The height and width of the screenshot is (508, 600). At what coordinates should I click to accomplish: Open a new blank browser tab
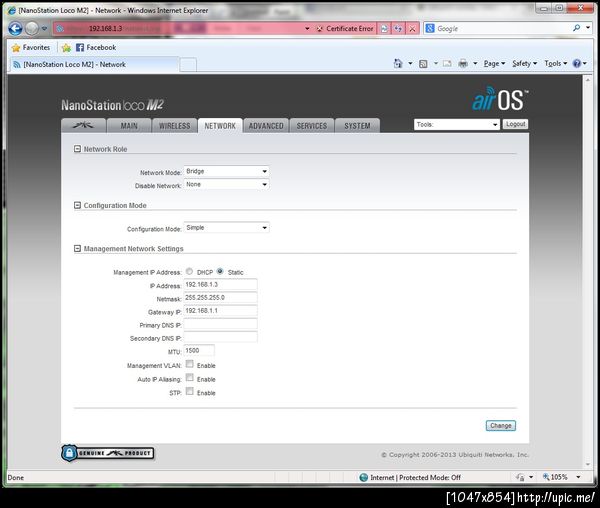(x=188, y=65)
